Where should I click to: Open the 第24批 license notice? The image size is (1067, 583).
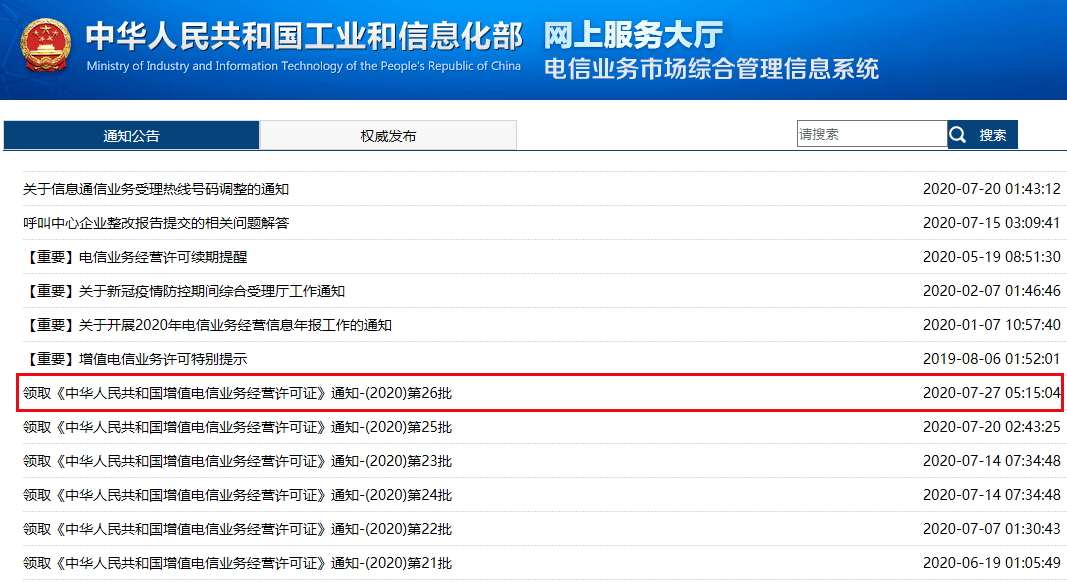(237, 495)
